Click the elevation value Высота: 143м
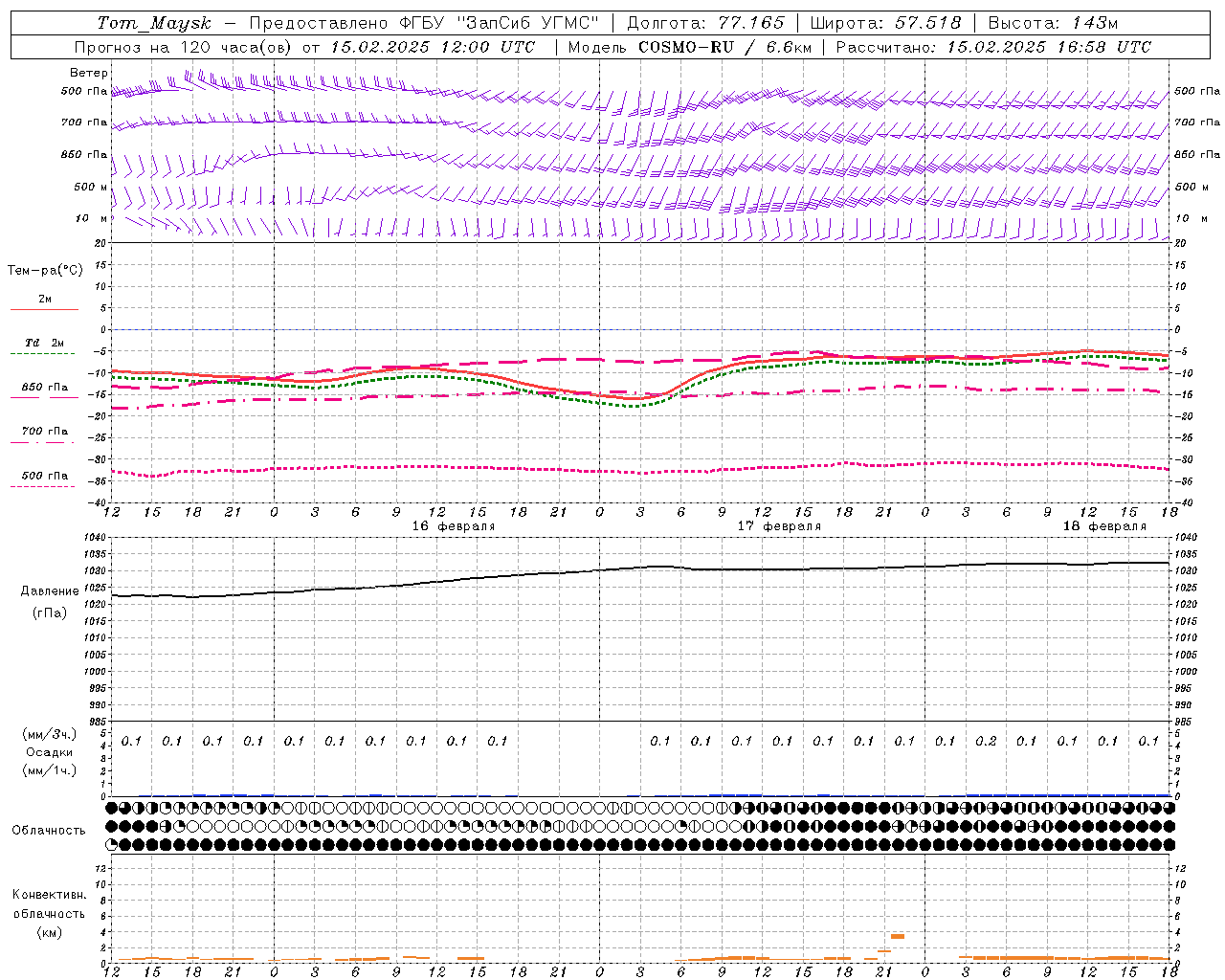Viewport: 1225px width, 980px height. tap(1053, 23)
